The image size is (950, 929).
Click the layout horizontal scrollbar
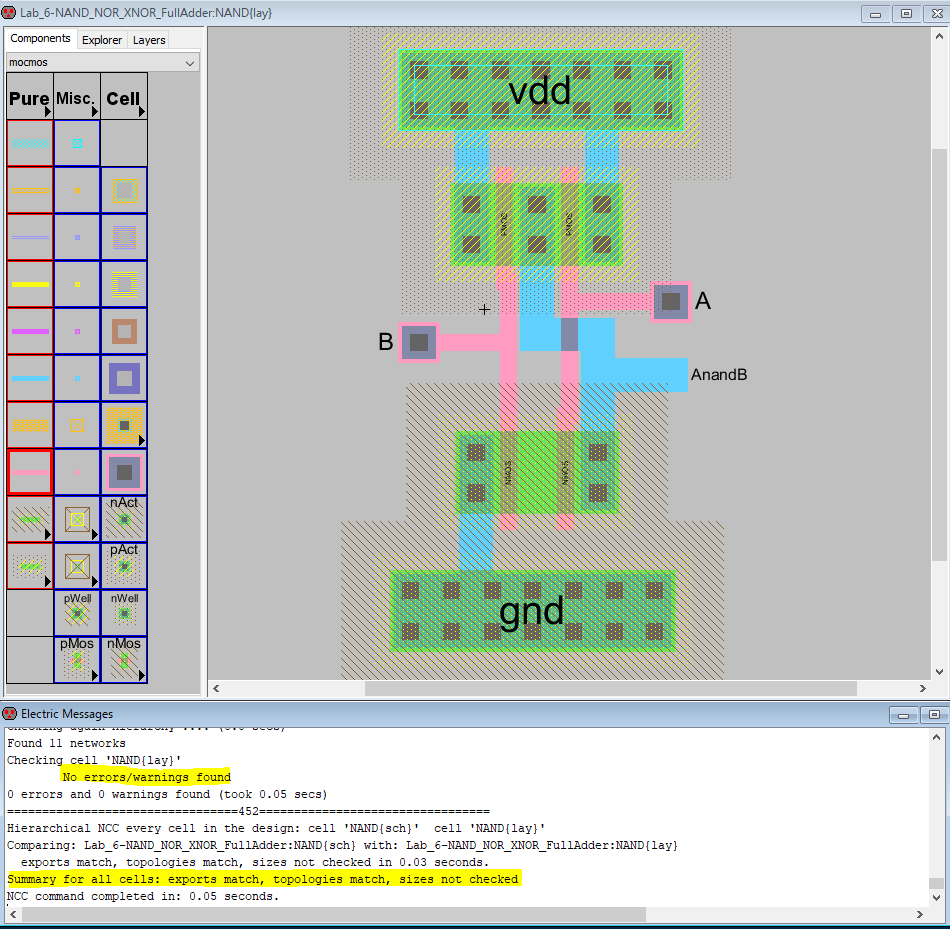pos(610,689)
